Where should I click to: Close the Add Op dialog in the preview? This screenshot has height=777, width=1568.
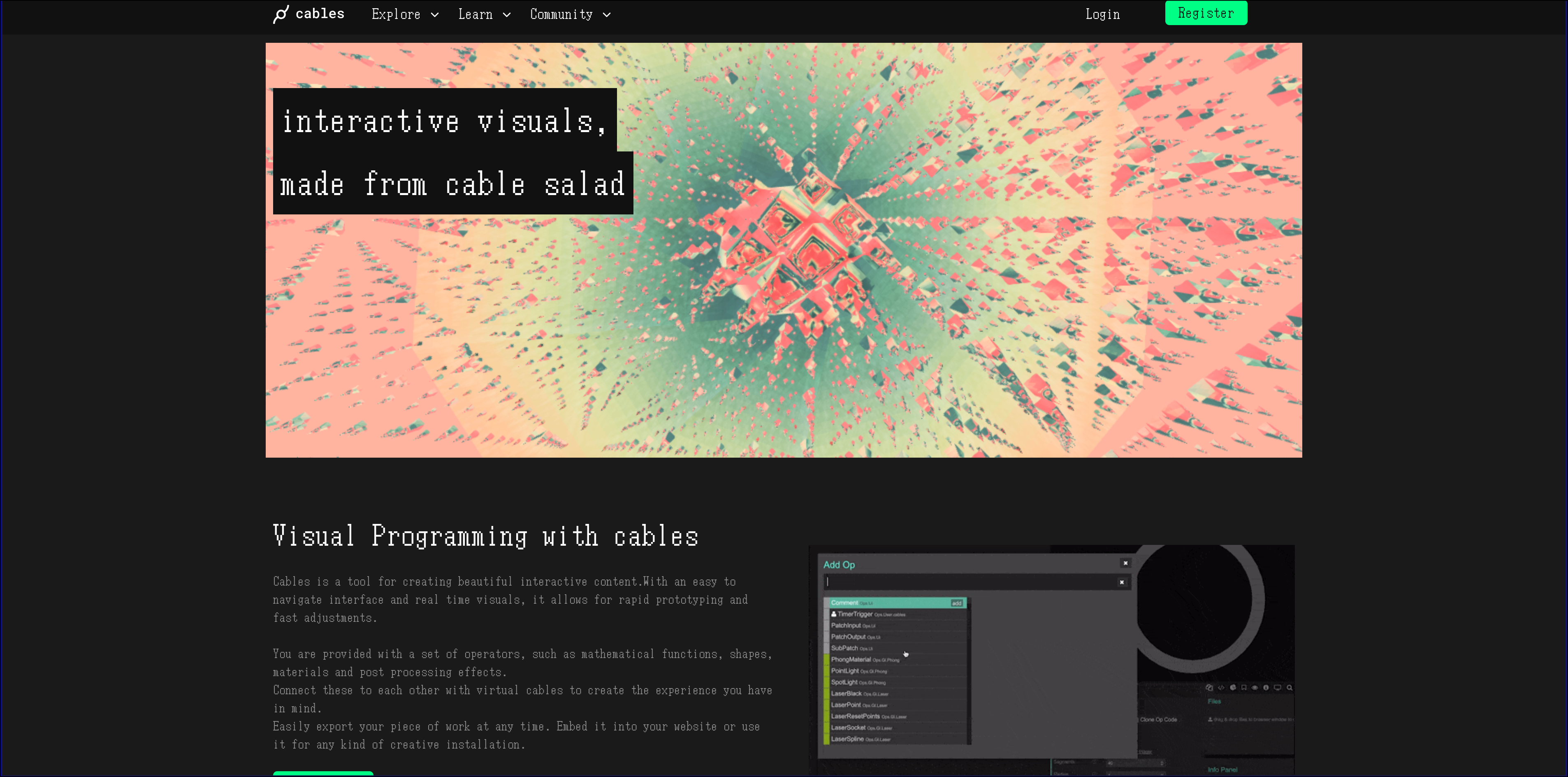[1125, 563]
